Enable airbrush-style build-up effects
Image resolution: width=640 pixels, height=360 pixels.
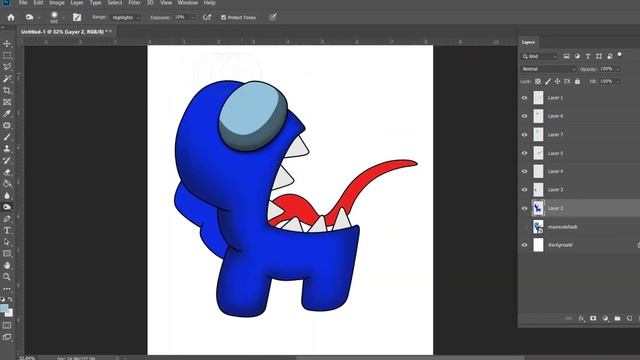point(207,18)
